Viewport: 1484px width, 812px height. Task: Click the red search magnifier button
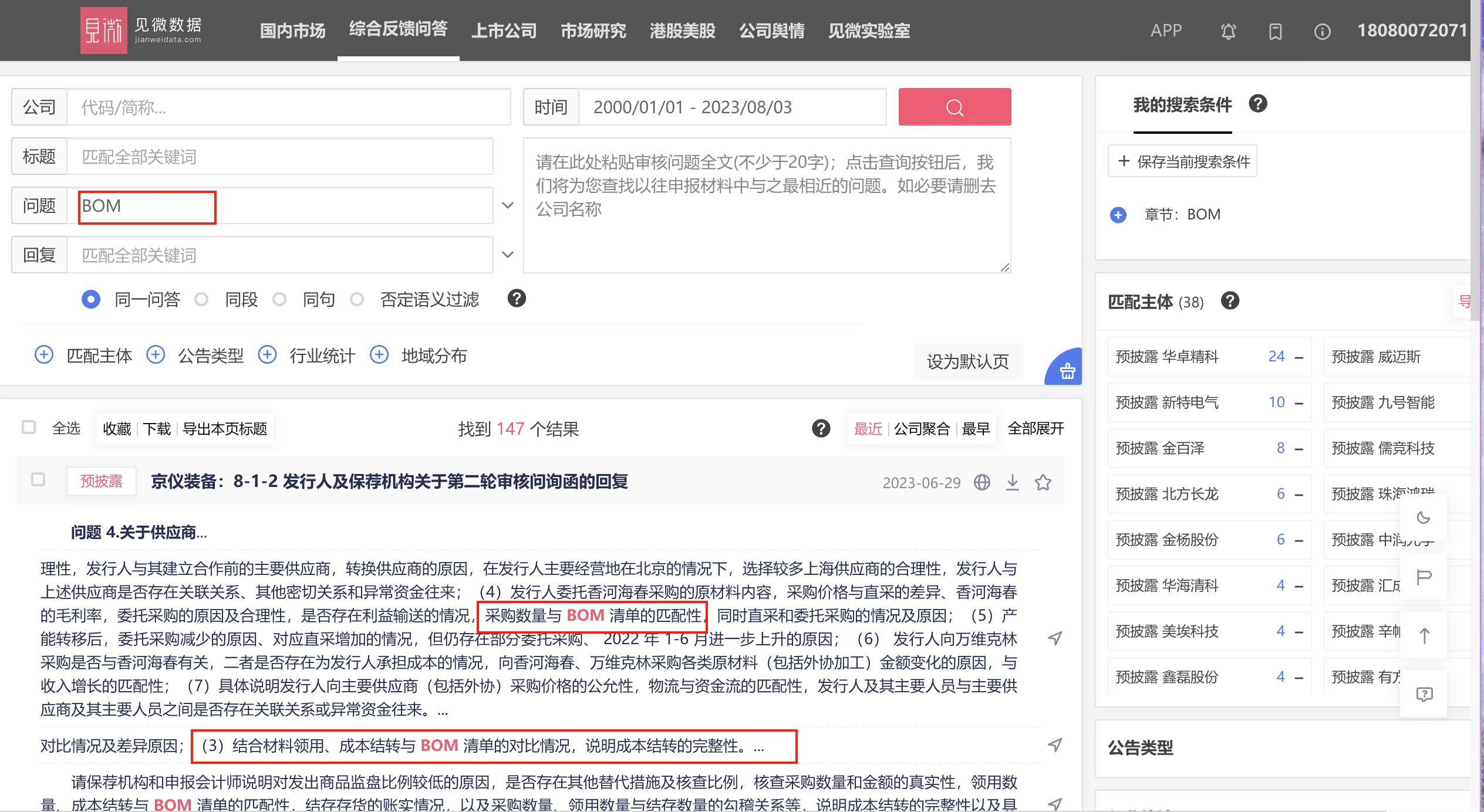[x=955, y=107]
